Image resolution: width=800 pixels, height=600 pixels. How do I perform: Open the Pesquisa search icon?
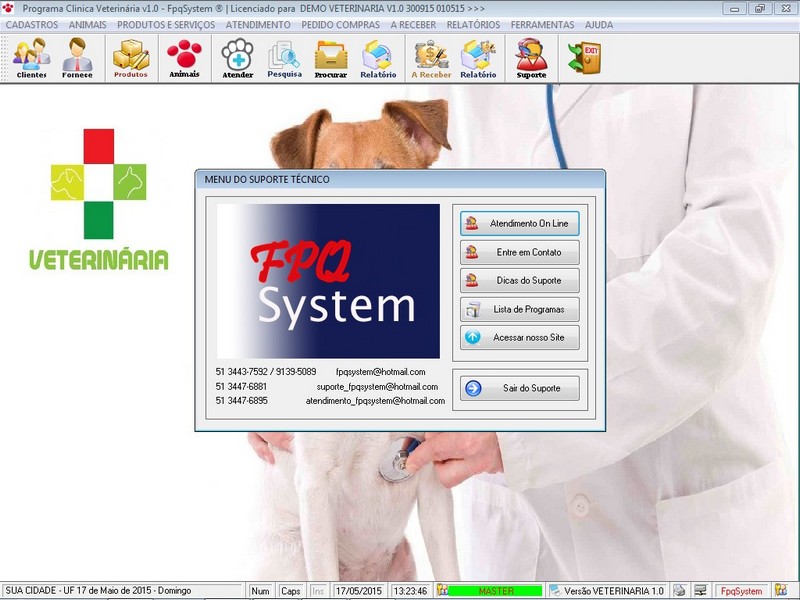point(284,58)
